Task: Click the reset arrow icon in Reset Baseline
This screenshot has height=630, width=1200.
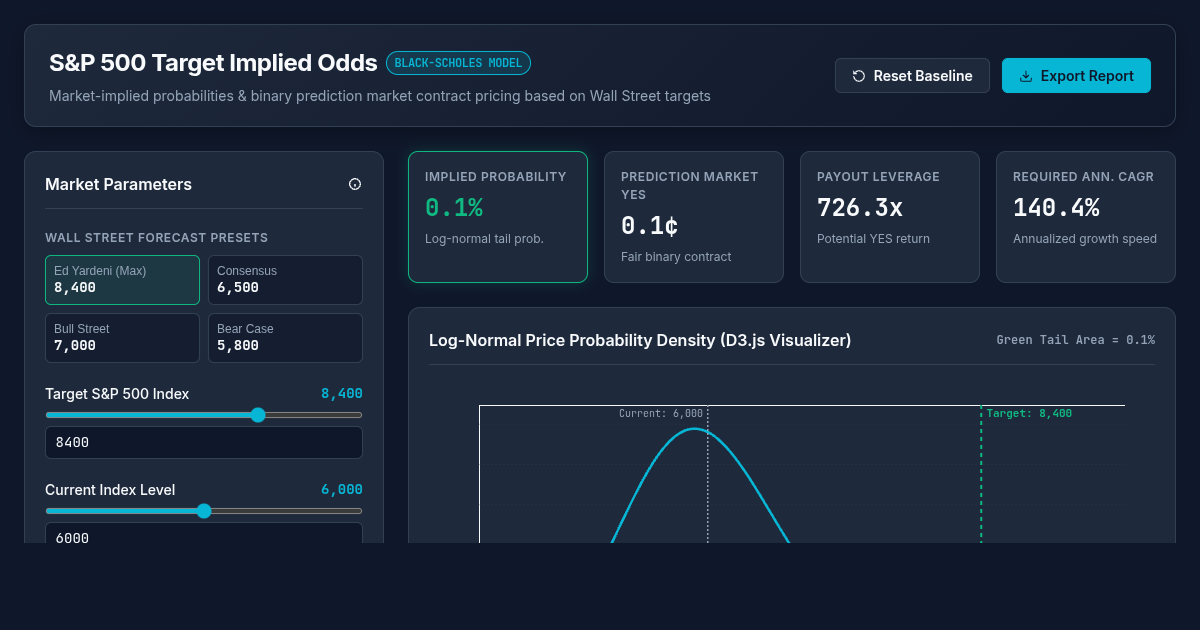Action: (859, 76)
